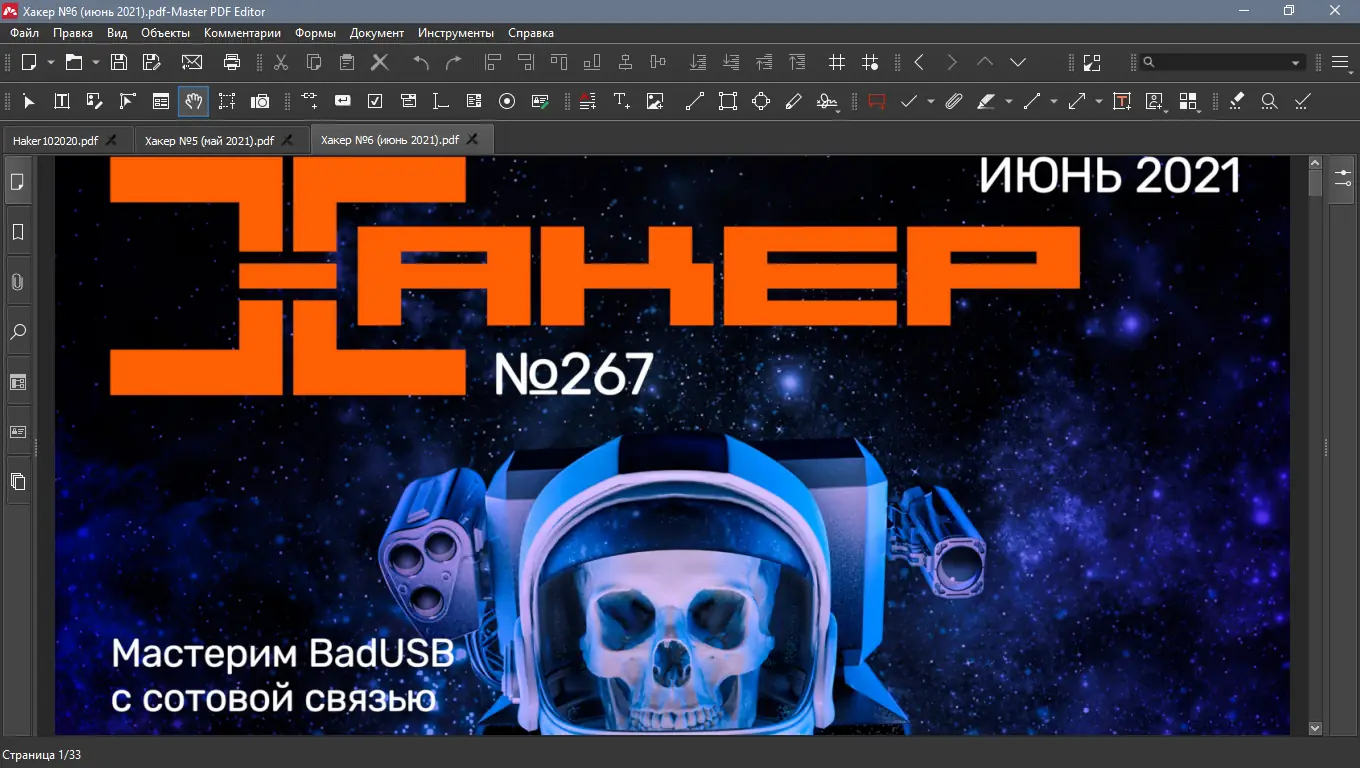Expand the checkmark tool dropdown arrow

click(x=931, y=101)
